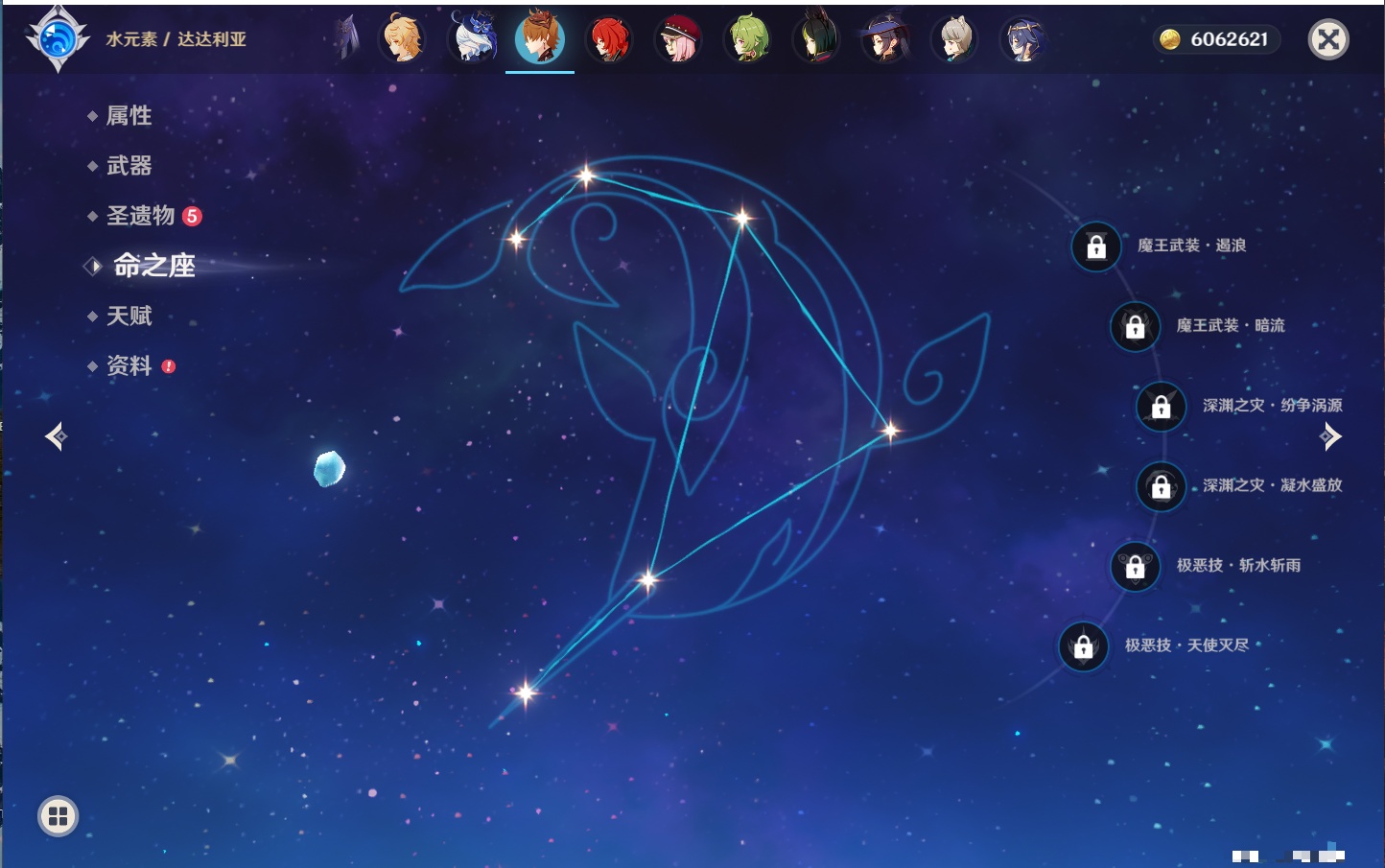This screenshot has width=1385, height=868.
Task: Click the Hydro element emblem icon
Action: [x=58, y=39]
